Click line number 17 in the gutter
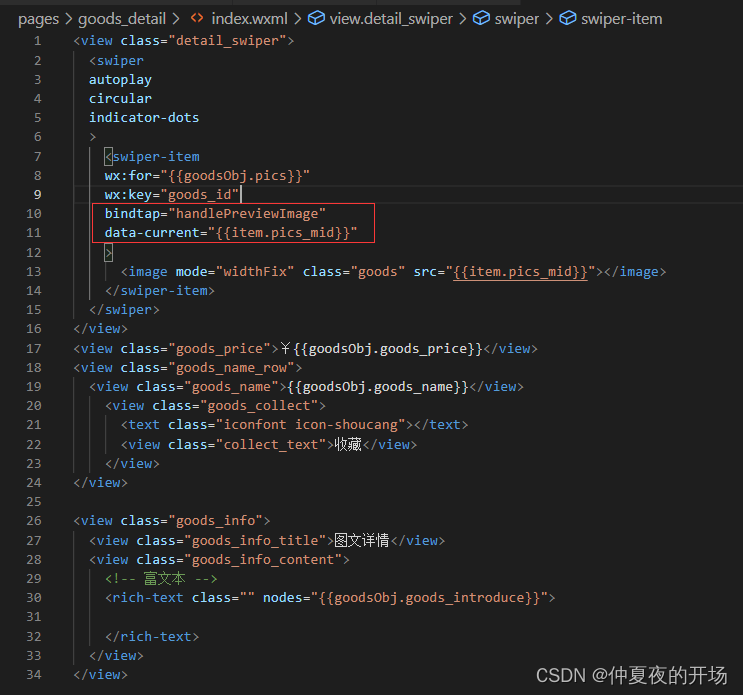Screen dimensions: 743x695 (34, 349)
